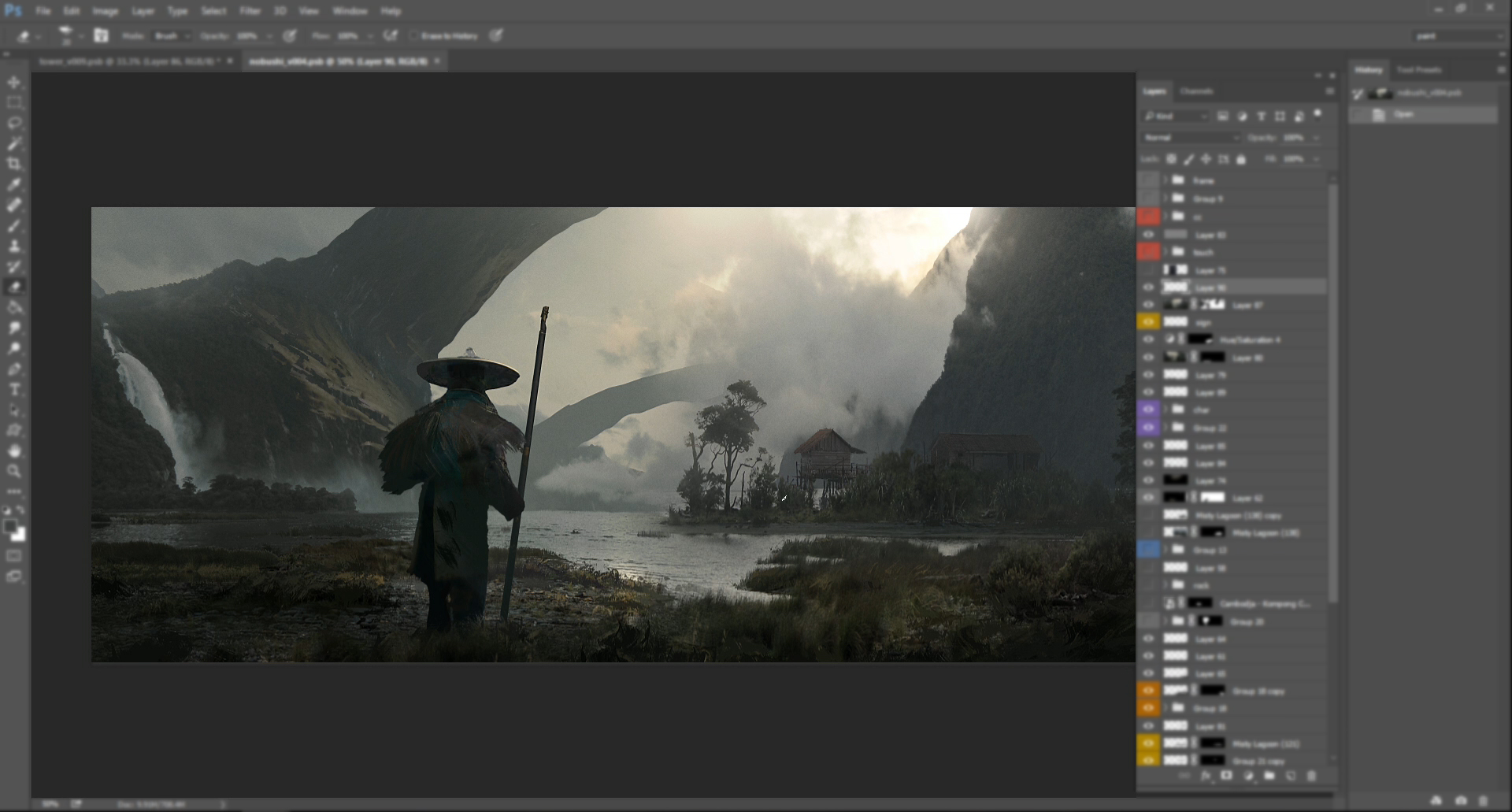This screenshot has width=1512, height=812.
Task: Open the layer blend mode Normal dropdown
Action: pos(1191,138)
